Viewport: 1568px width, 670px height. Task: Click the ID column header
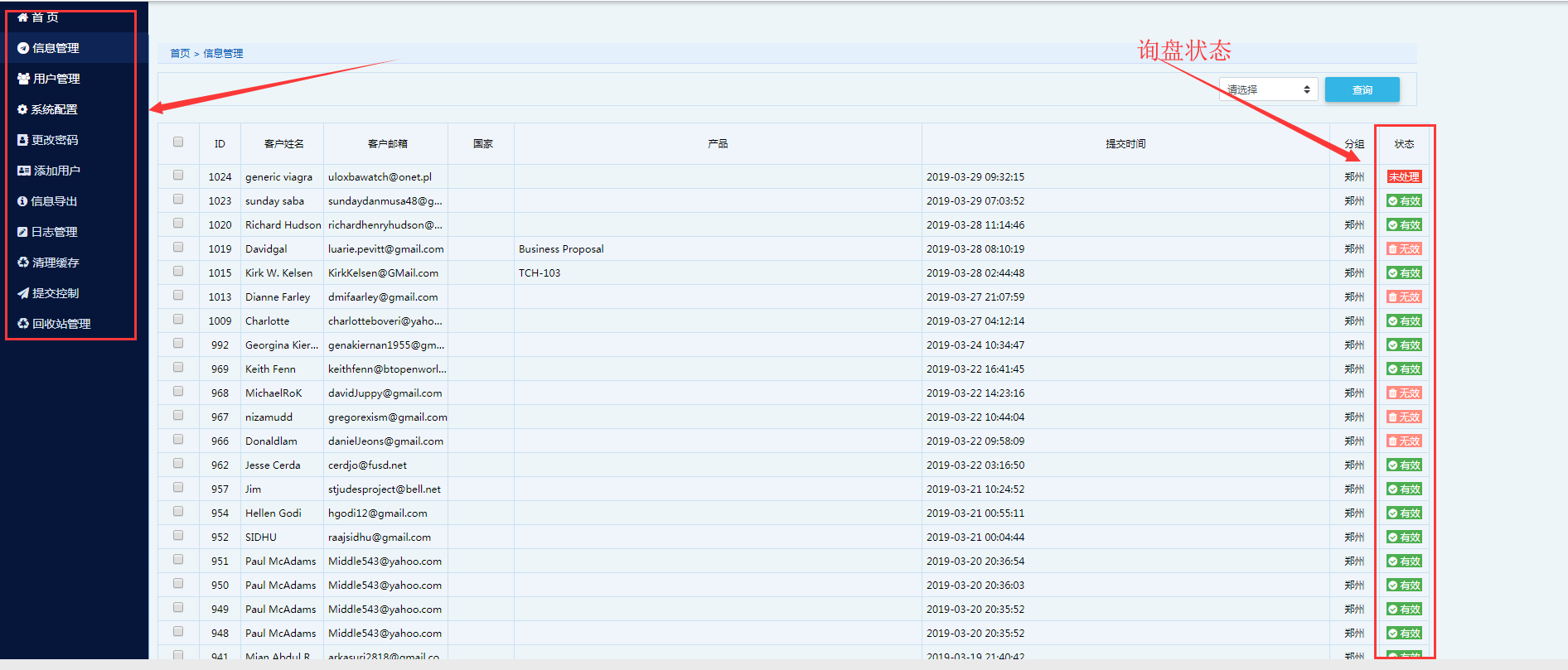[x=220, y=143]
